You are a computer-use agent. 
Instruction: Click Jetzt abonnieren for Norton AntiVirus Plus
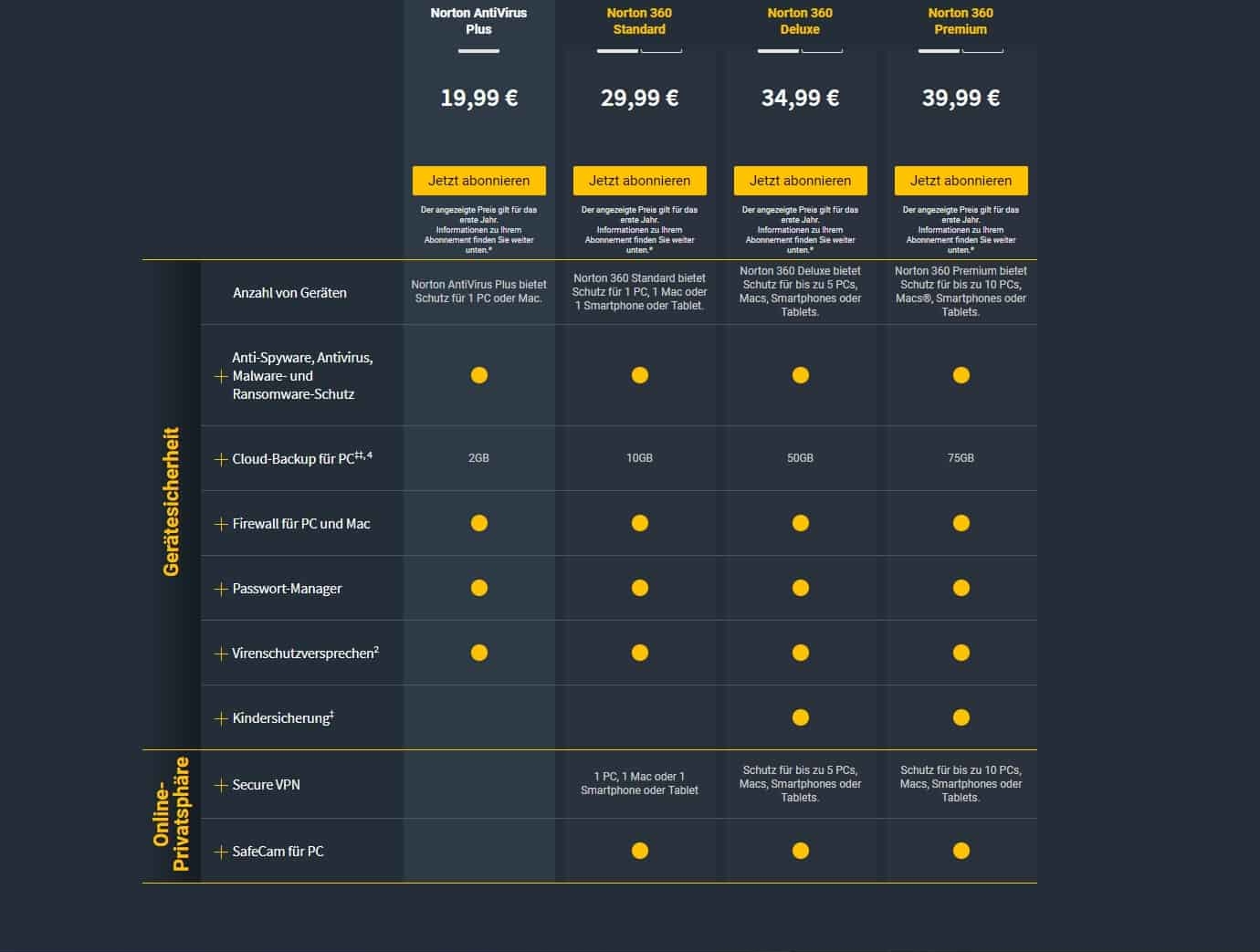point(478,180)
